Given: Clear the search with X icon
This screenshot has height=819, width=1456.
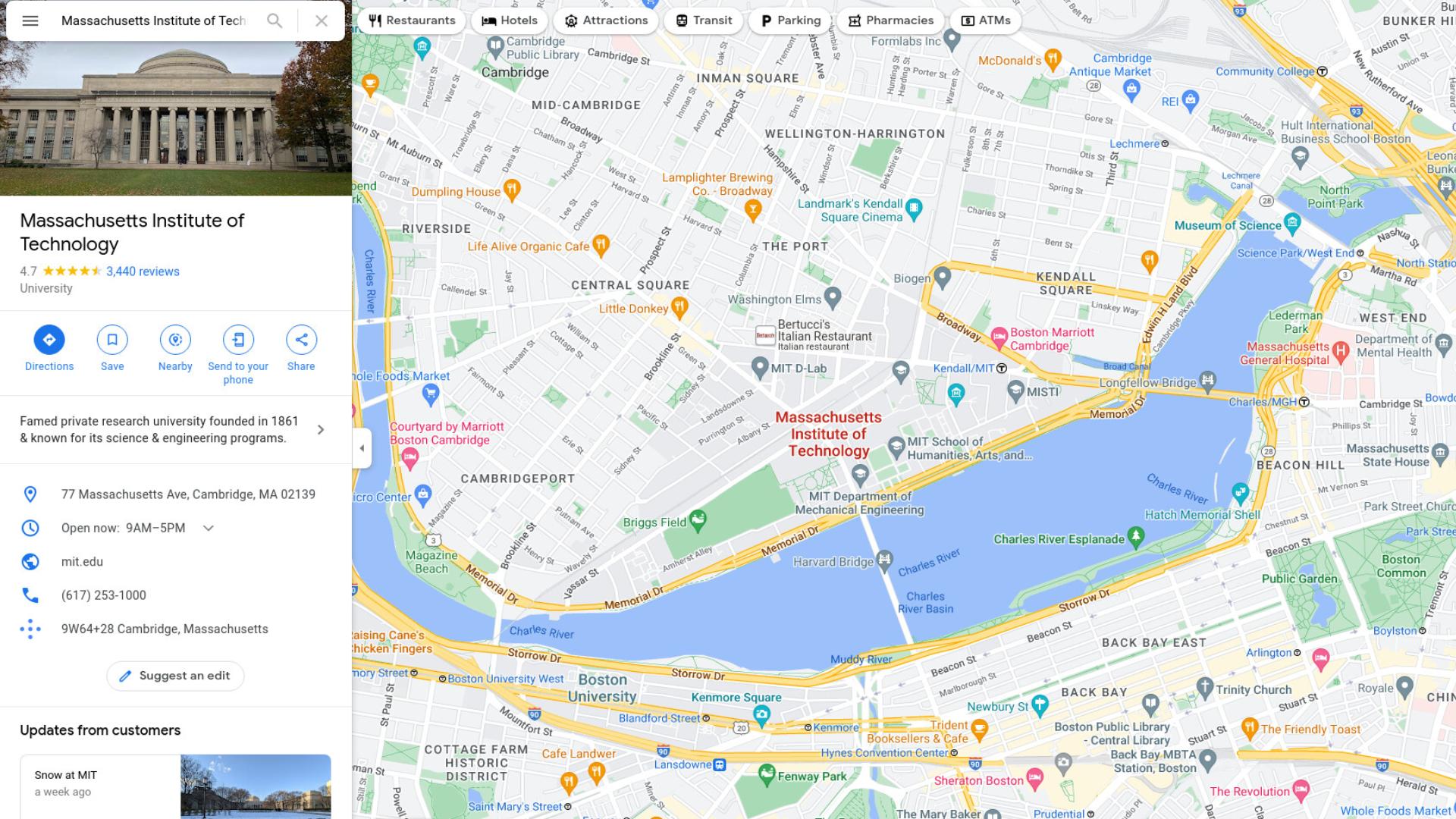Looking at the screenshot, I should click(322, 20).
